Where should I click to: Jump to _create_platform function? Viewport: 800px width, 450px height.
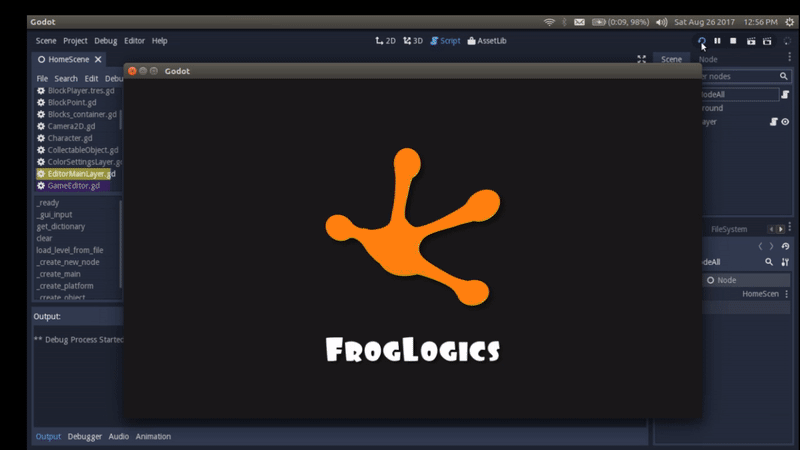click(65, 286)
